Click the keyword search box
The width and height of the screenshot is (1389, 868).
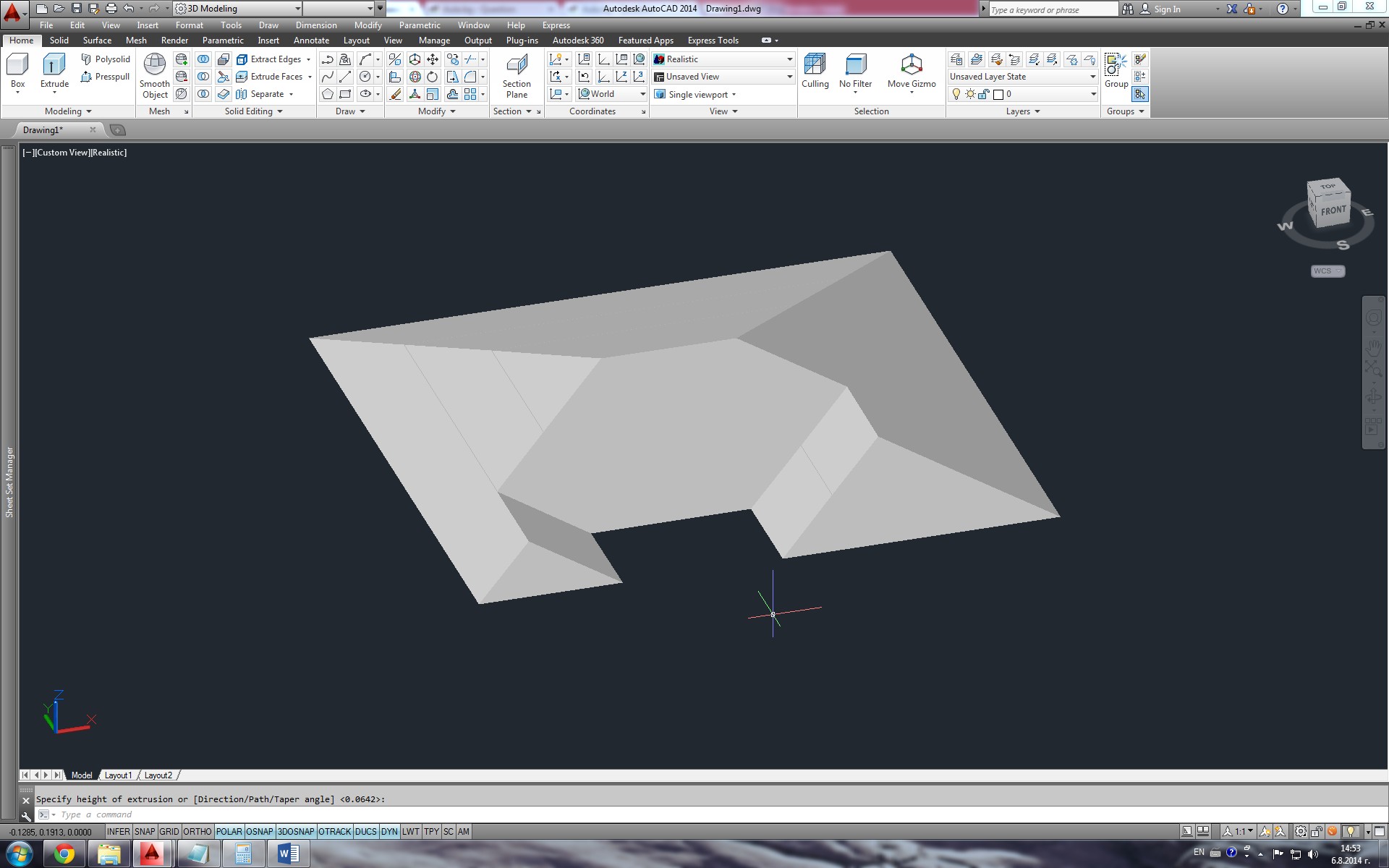click(1053, 9)
